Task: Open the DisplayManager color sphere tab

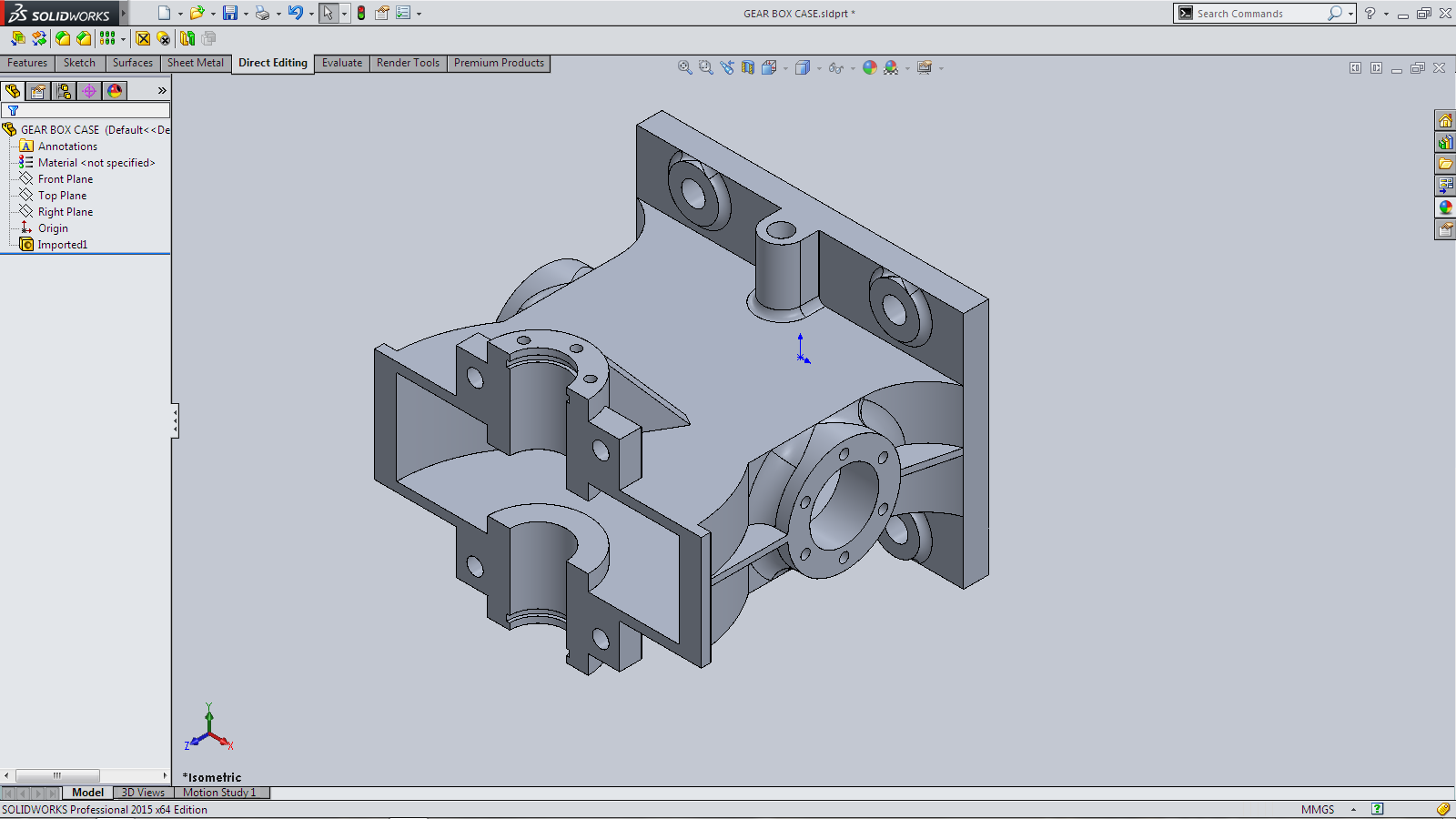Action: tap(115, 91)
